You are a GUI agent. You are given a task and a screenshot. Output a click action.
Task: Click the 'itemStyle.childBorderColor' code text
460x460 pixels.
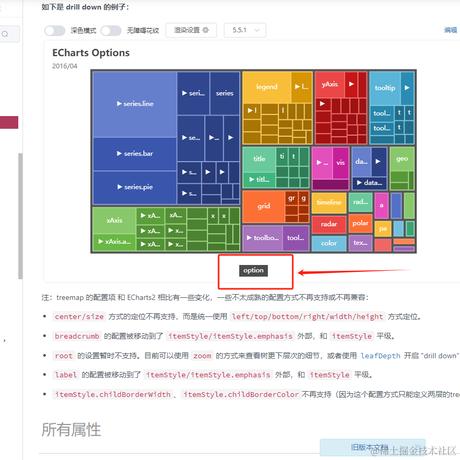241,395
